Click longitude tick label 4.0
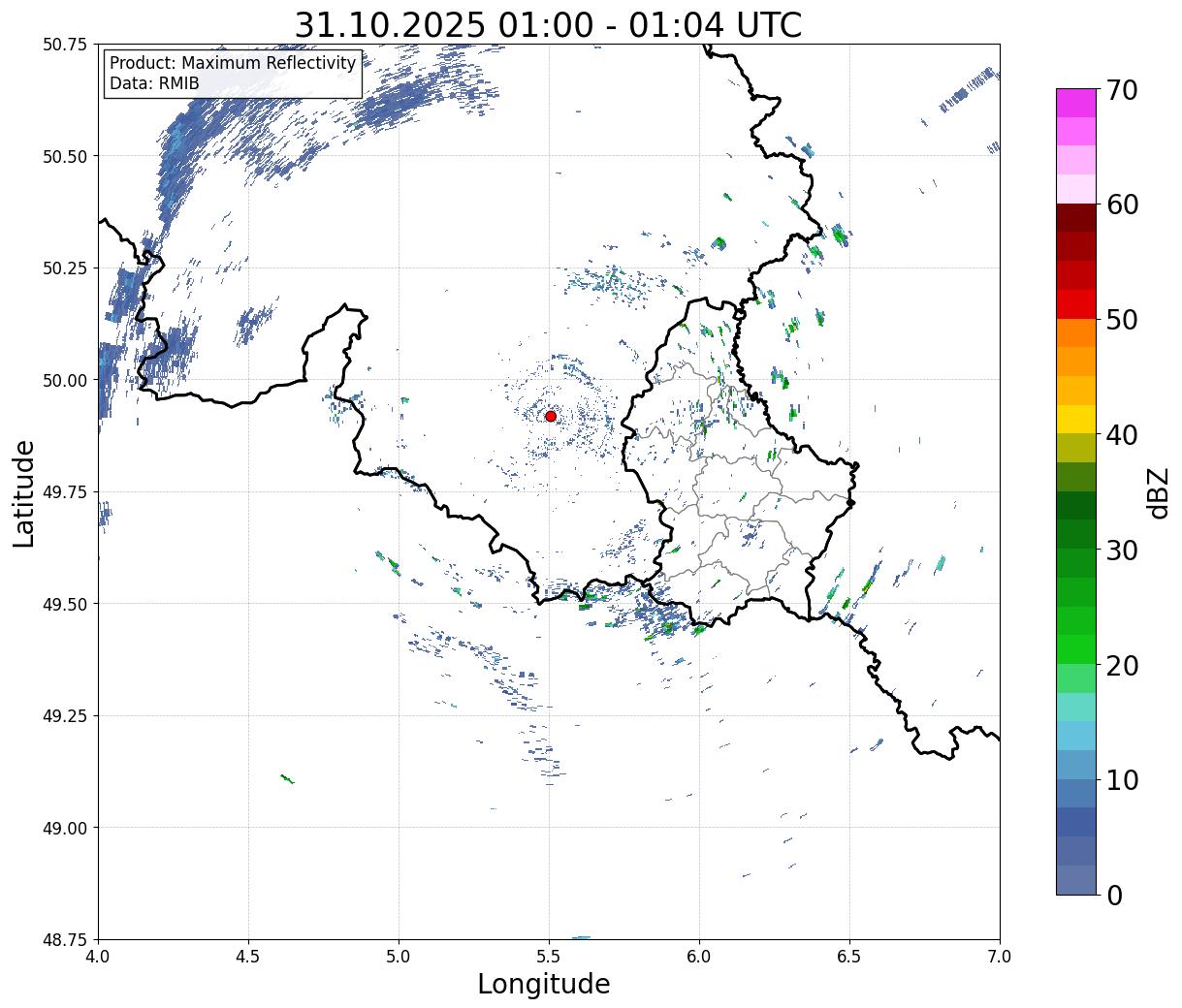 tap(98, 956)
